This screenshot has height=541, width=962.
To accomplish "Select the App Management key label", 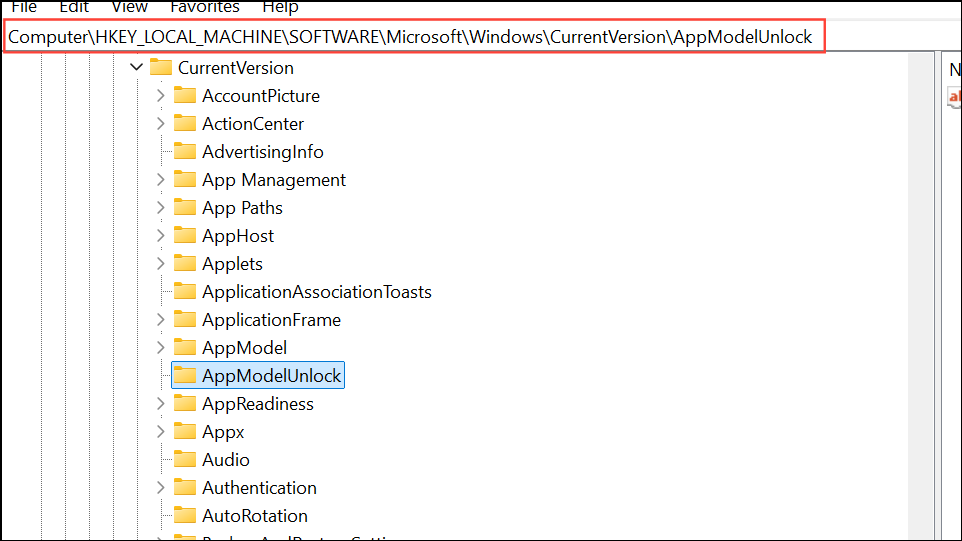I will [274, 180].
